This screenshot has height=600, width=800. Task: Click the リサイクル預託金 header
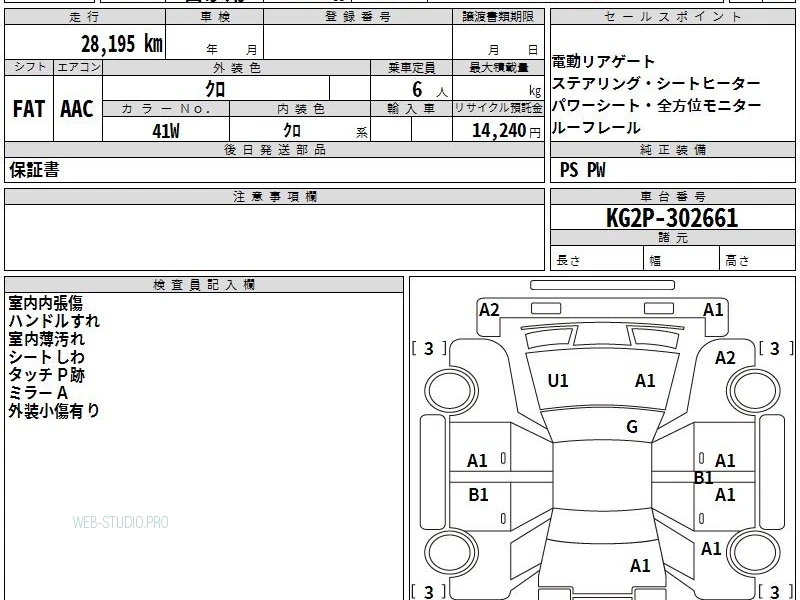[498, 109]
